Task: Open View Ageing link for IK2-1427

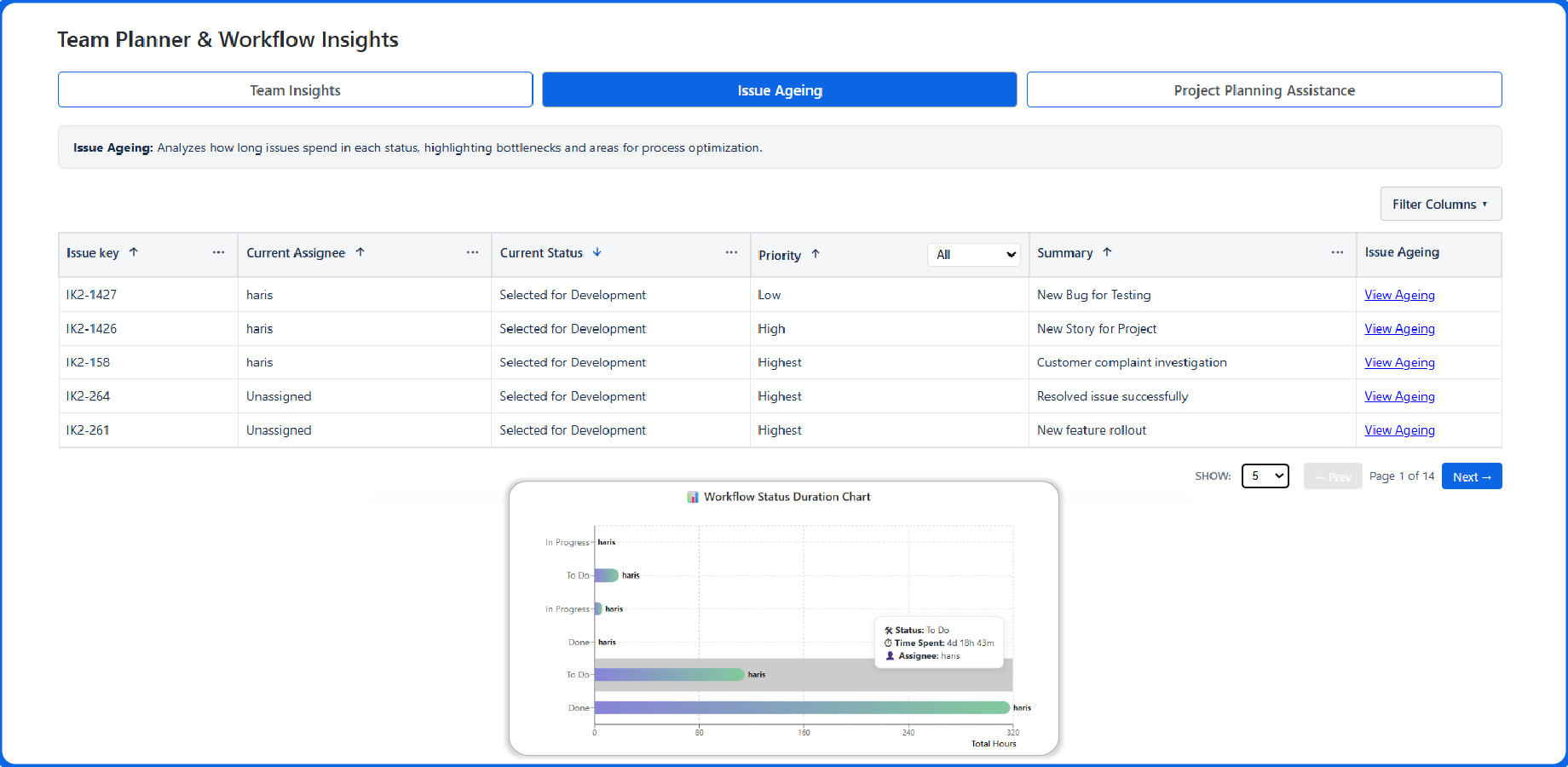Action: pos(1399,295)
